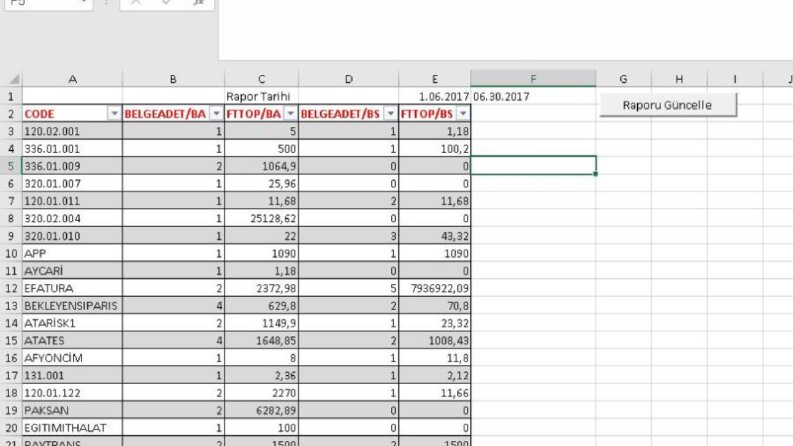Select code cell 120.02.001
This screenshot has width=793, height=446.
click(x=72, y=131)
